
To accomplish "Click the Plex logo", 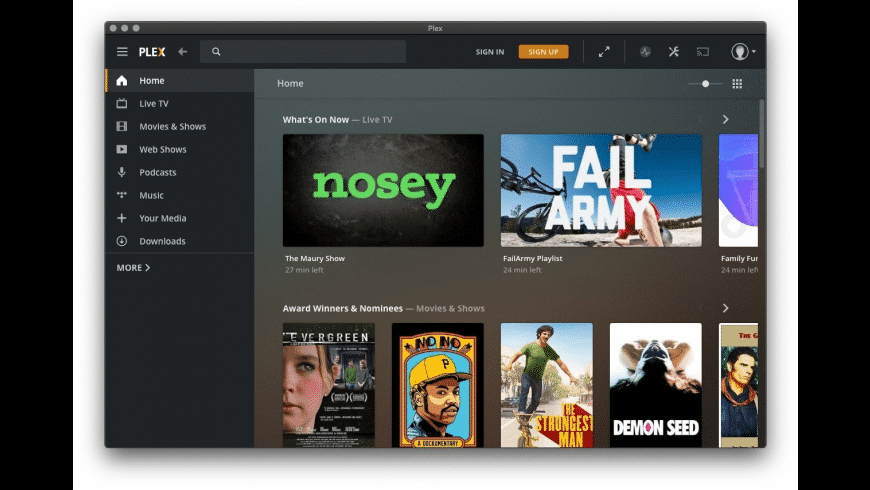I will tap(152, 52).
